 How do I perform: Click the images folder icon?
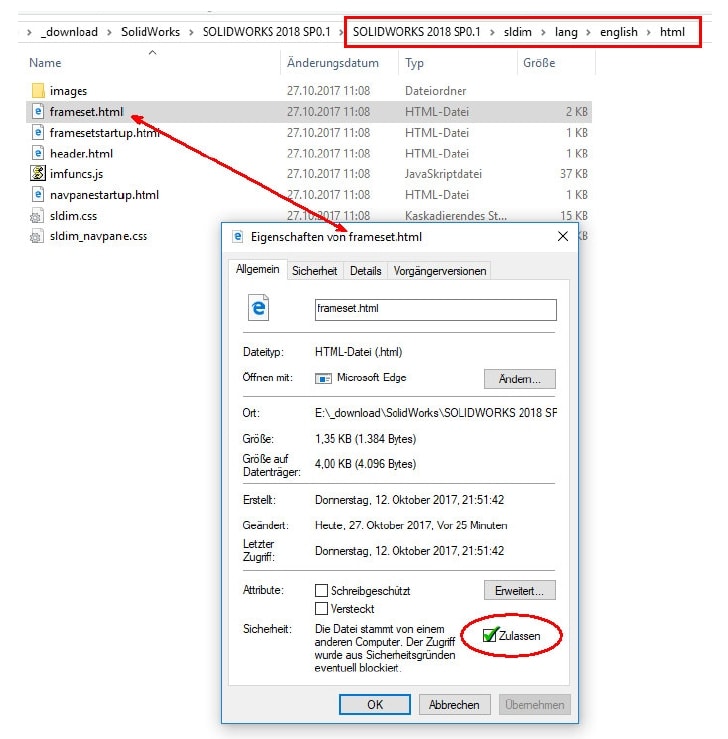tap(38, 90)
